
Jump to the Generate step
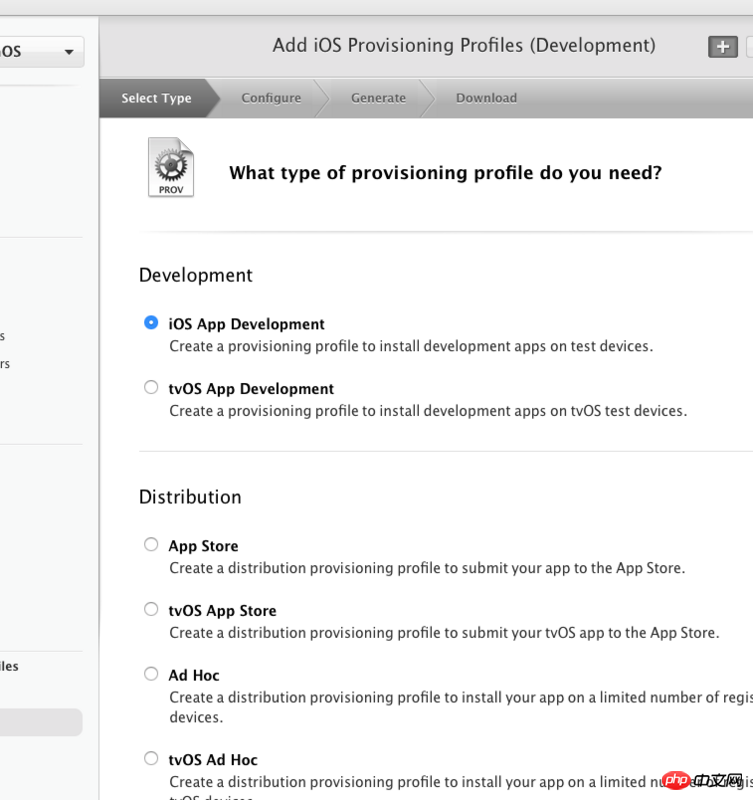pos(378,98)
